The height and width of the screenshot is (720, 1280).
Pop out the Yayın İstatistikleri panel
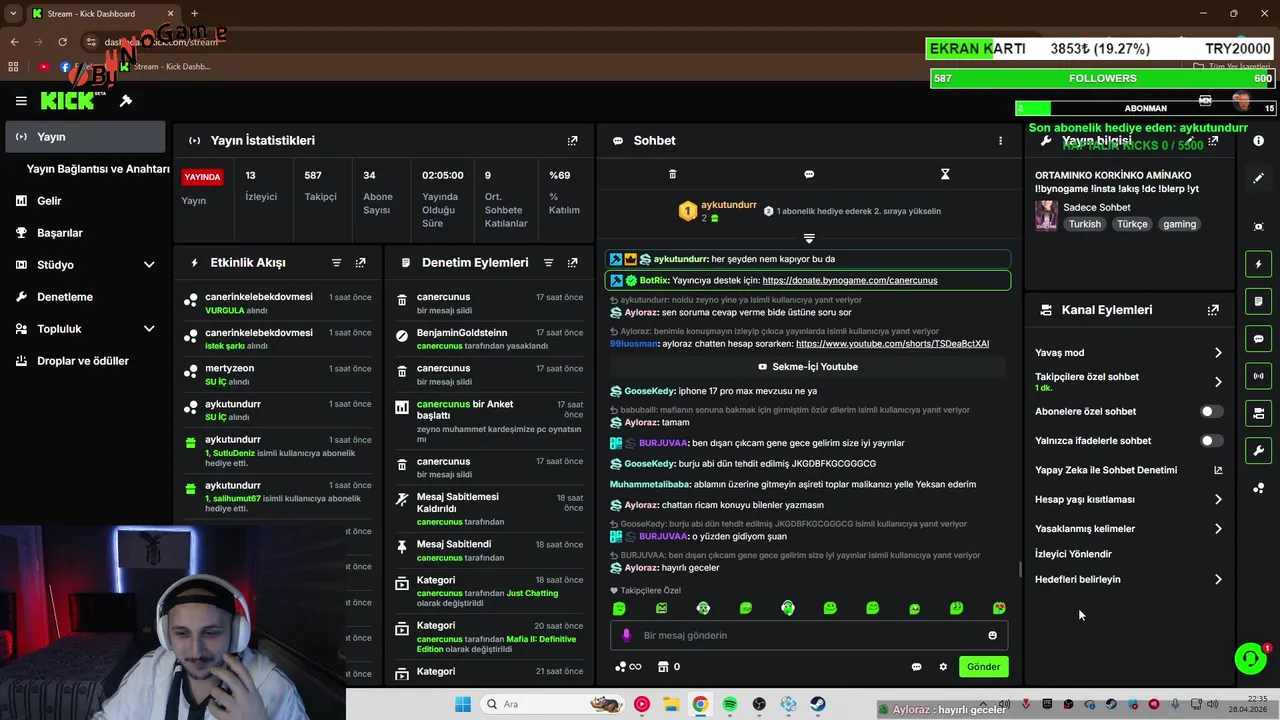[572, 141]
